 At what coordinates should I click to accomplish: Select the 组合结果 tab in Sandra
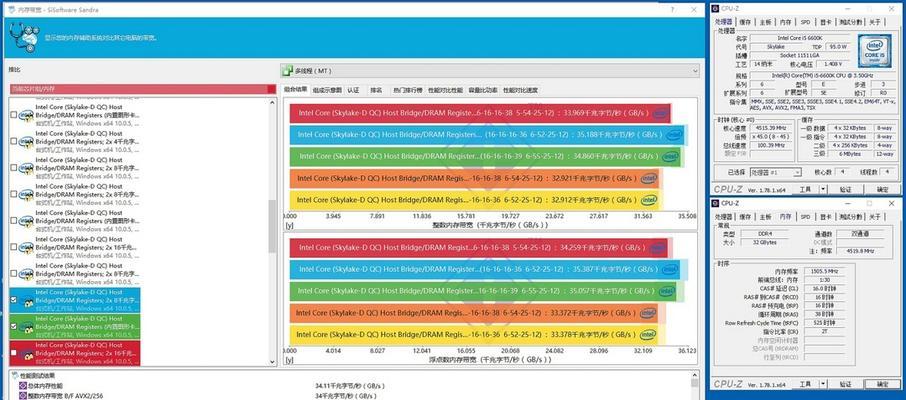(295, 90)
